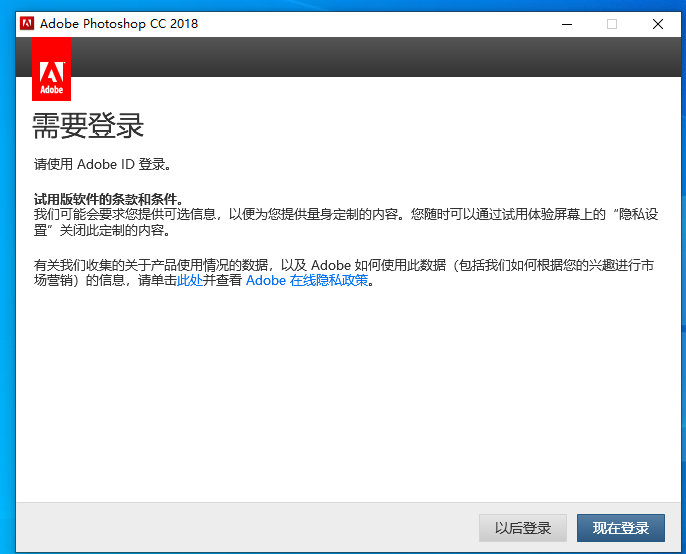This screenshot has height=554, width=686.
Task: Close the Adobe Photoshop CC 2018 dialog
Action: coord(658,24)
